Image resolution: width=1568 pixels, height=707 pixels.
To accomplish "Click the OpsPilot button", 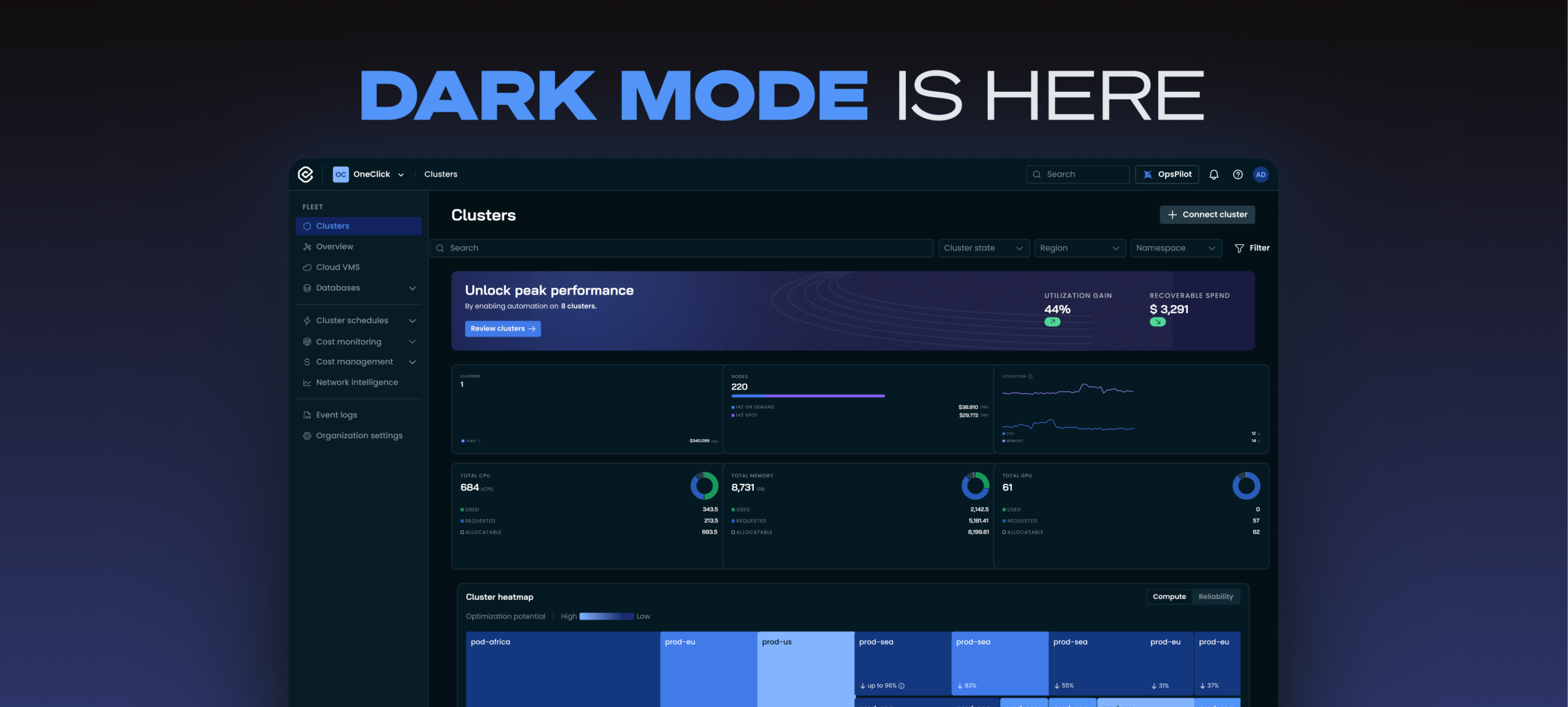I will tap(1167, 175).
